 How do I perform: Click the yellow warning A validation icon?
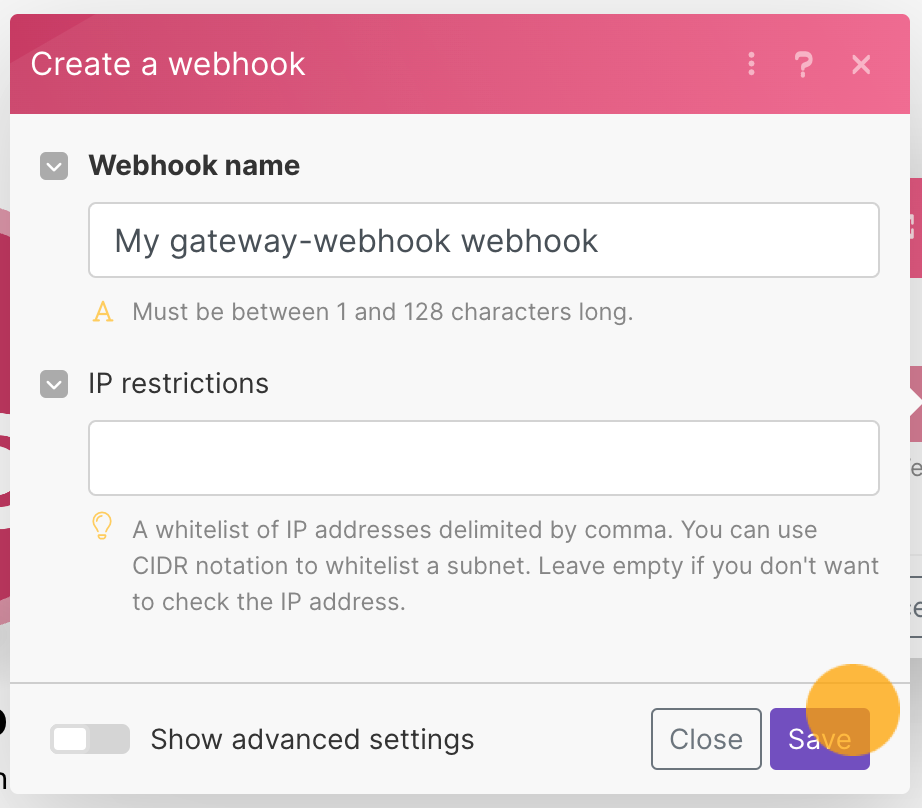pyautogui.click(x=103, y=312)
